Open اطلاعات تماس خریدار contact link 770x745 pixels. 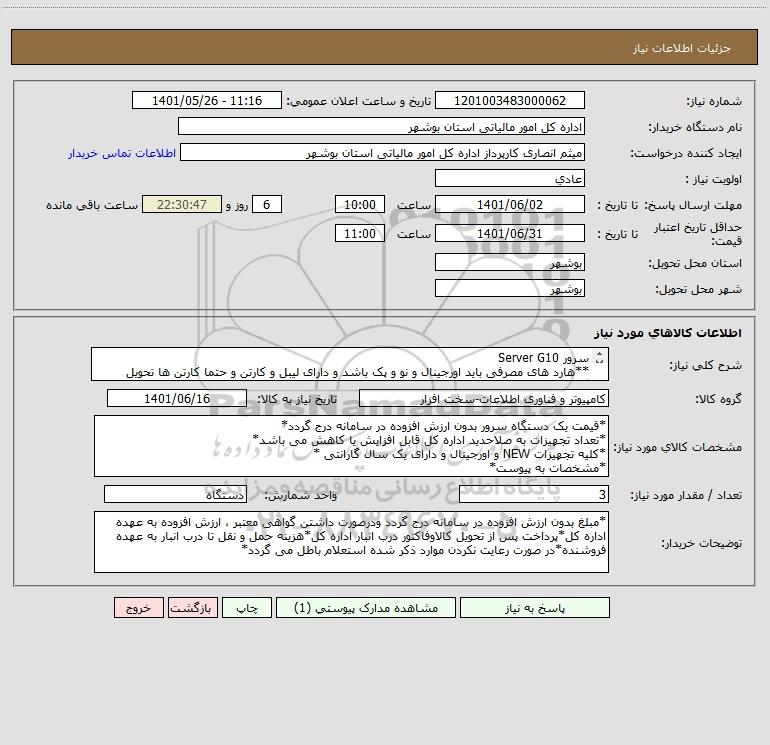[x=122, y=153]
